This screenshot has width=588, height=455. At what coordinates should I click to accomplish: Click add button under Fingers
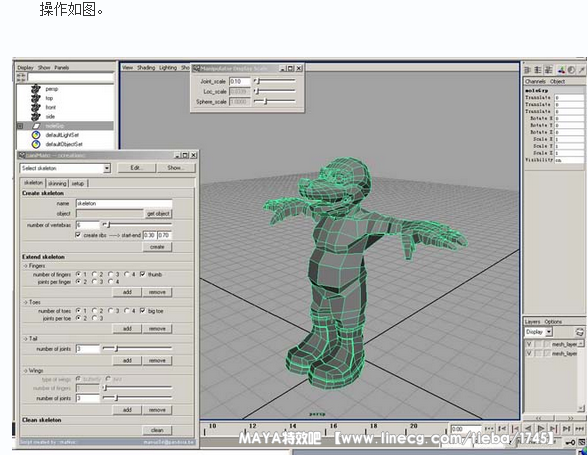click(x=127, y=292)
